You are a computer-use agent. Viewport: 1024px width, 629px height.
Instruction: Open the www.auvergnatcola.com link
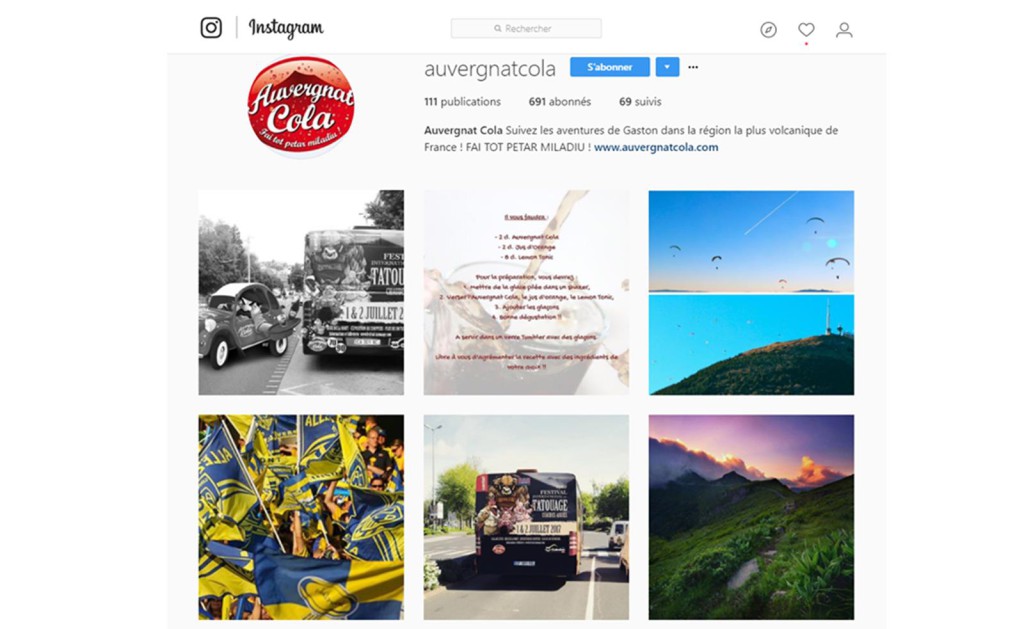coord(656,147)
